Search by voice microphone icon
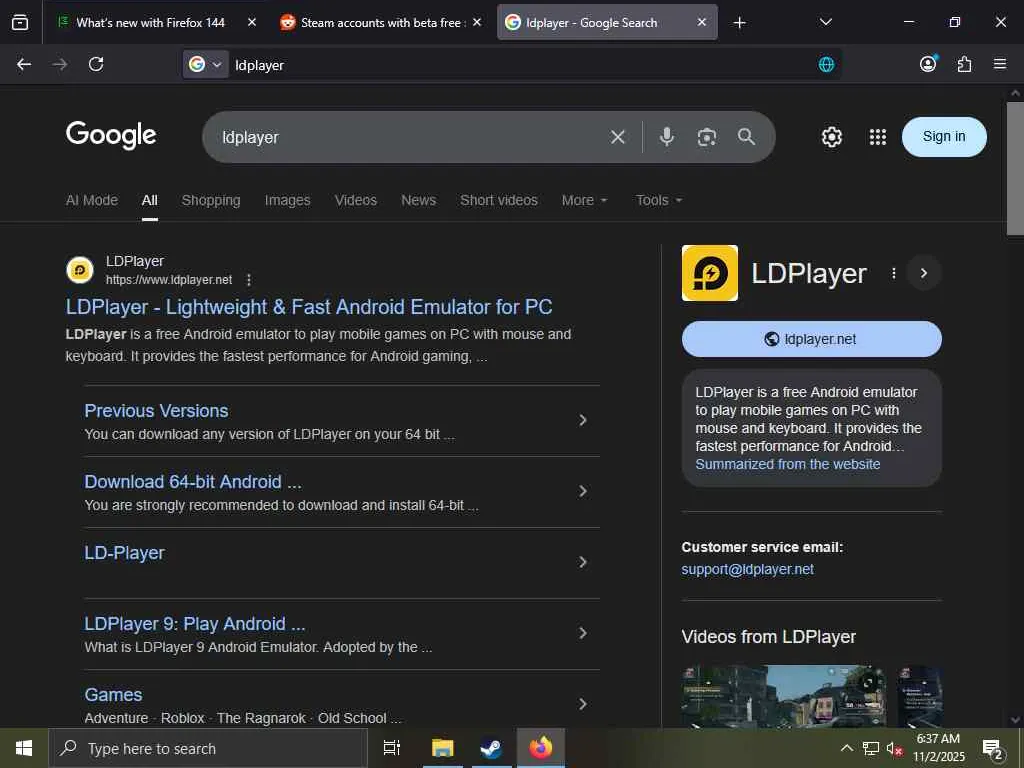Image resolution: width=1024 pixels, height=768 pixels. [x=666, y=136]
